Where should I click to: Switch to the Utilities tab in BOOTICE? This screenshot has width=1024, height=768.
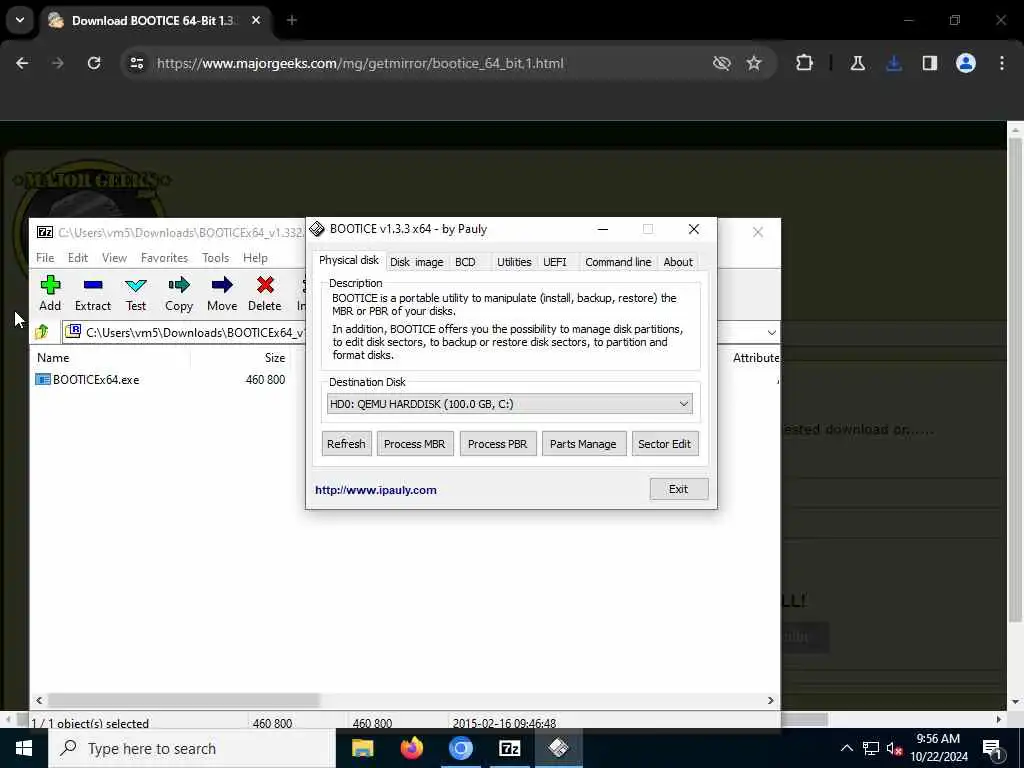click(x=514, y=262)
